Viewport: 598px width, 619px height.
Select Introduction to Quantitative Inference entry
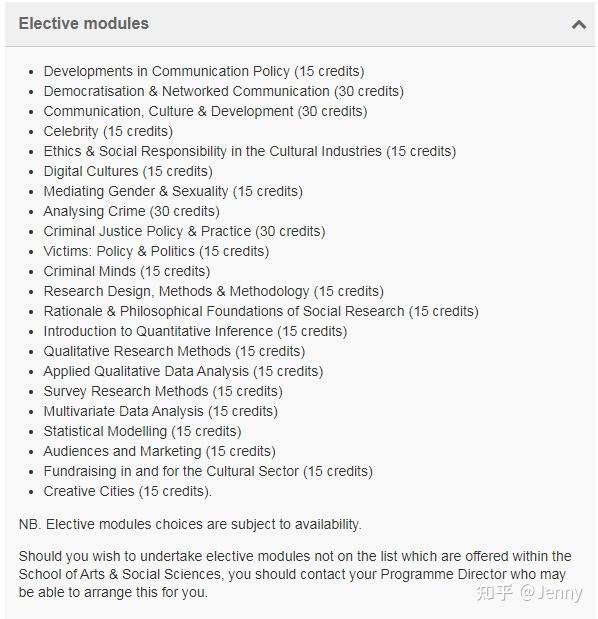point(195,331)
